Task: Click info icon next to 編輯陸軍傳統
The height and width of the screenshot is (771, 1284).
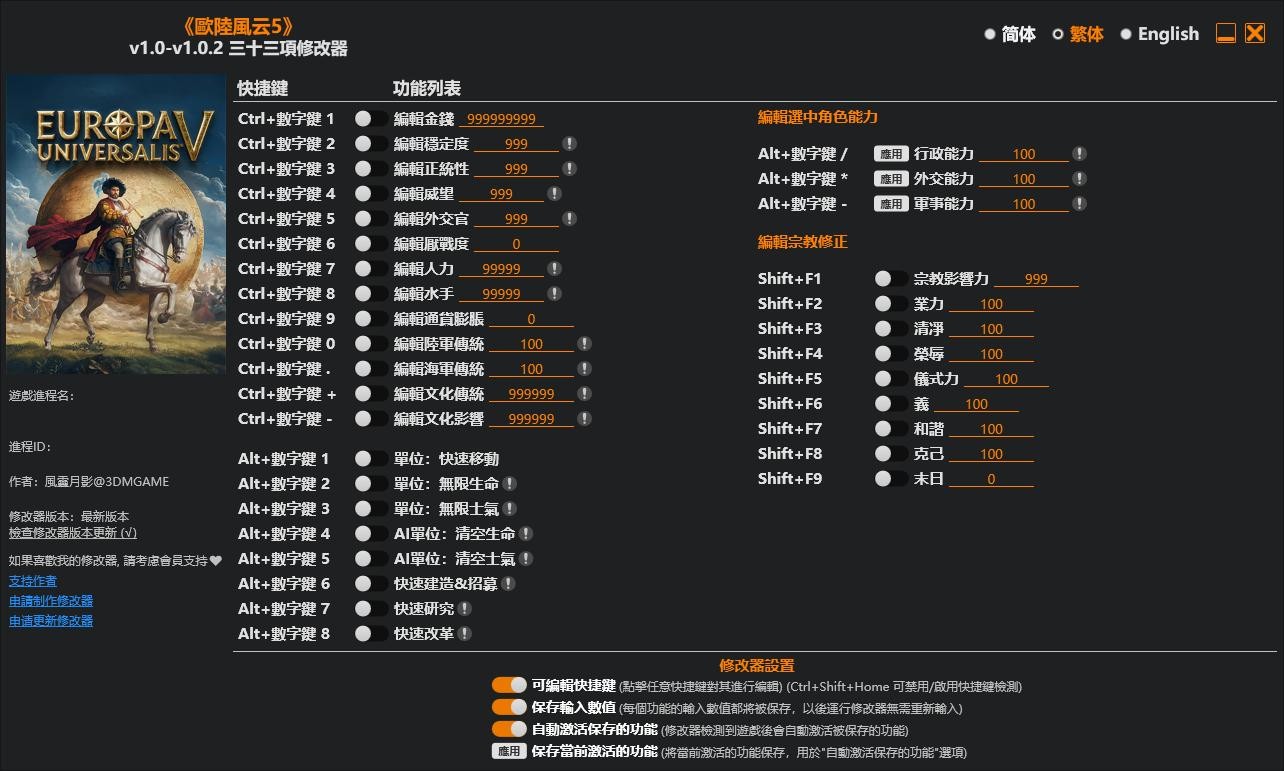Action: click(584, 344)
